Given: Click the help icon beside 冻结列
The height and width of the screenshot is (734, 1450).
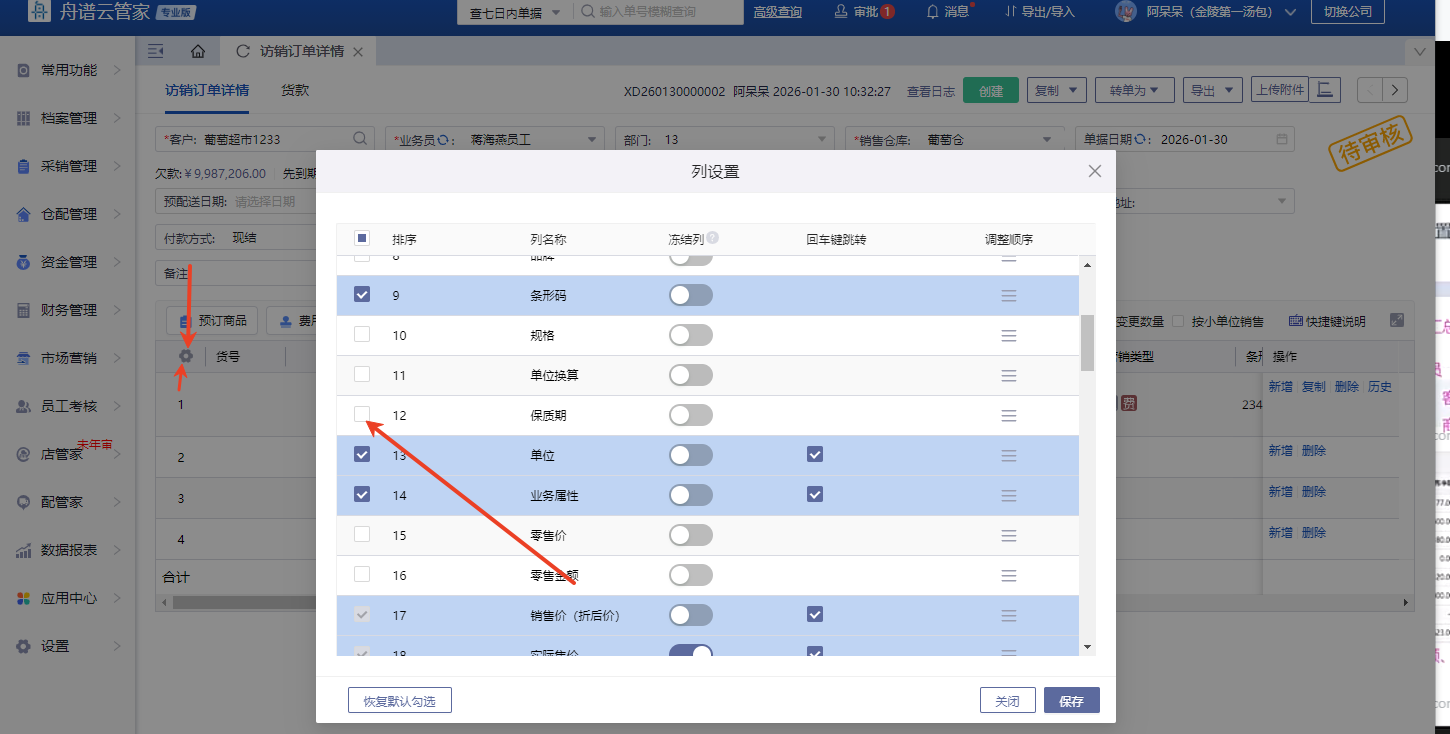Looking at the screenshot, I should point(713,239).
